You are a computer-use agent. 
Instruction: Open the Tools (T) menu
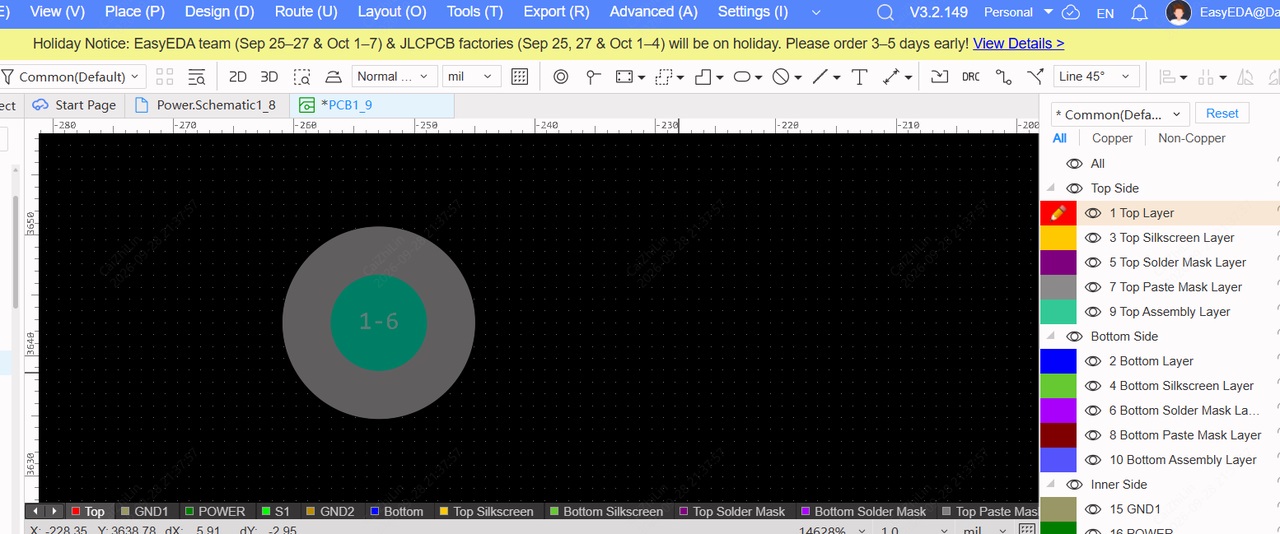475,12
